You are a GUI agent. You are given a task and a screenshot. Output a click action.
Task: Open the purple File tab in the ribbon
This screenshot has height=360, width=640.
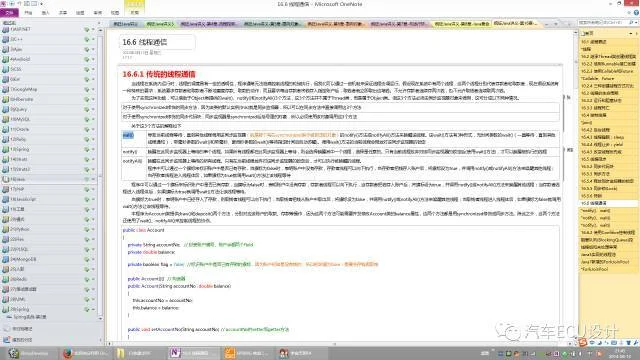tap(9, 13)
